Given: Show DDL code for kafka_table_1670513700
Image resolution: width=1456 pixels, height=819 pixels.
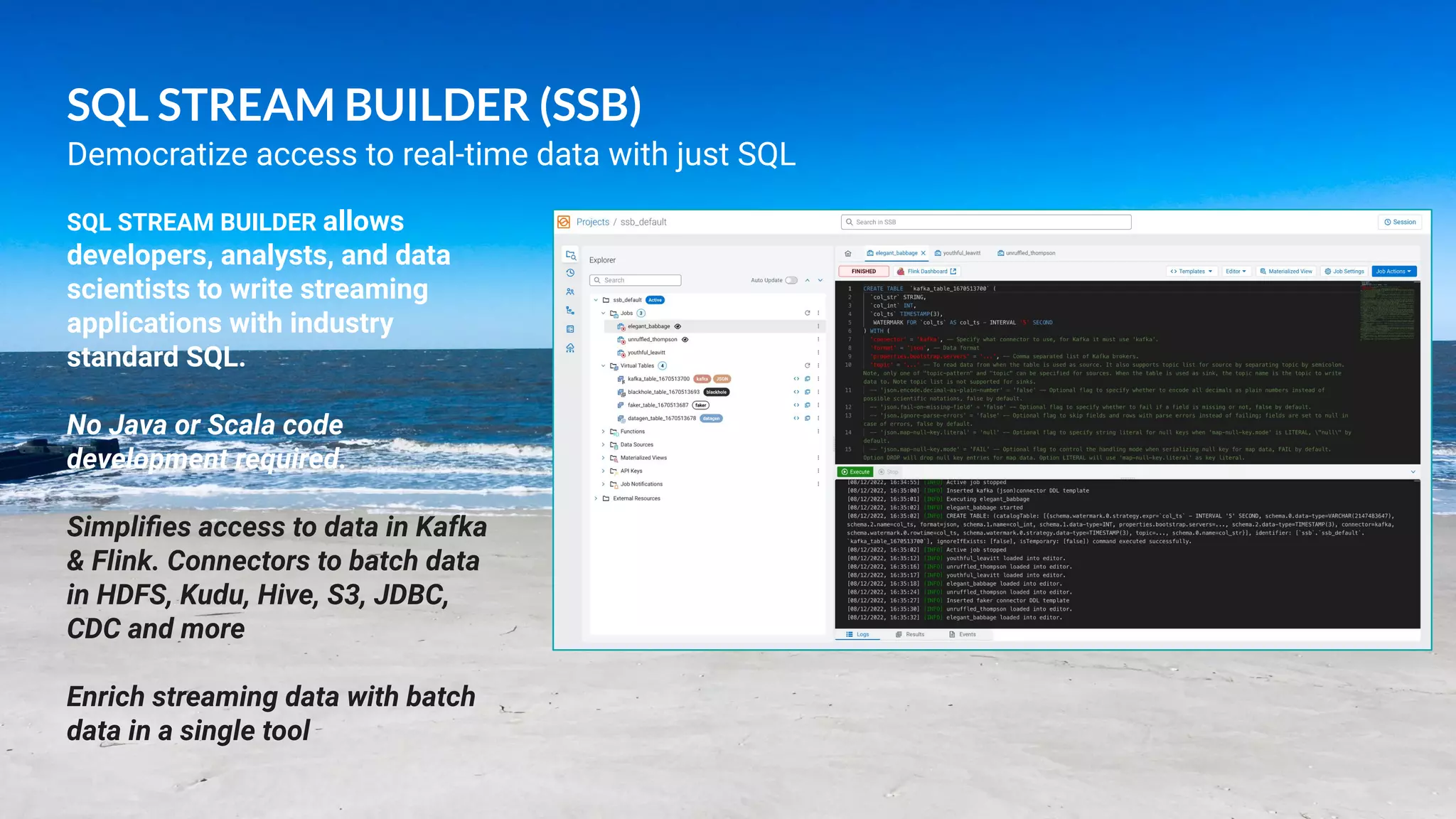Looking at the screenshot, I should pos(796,379).
